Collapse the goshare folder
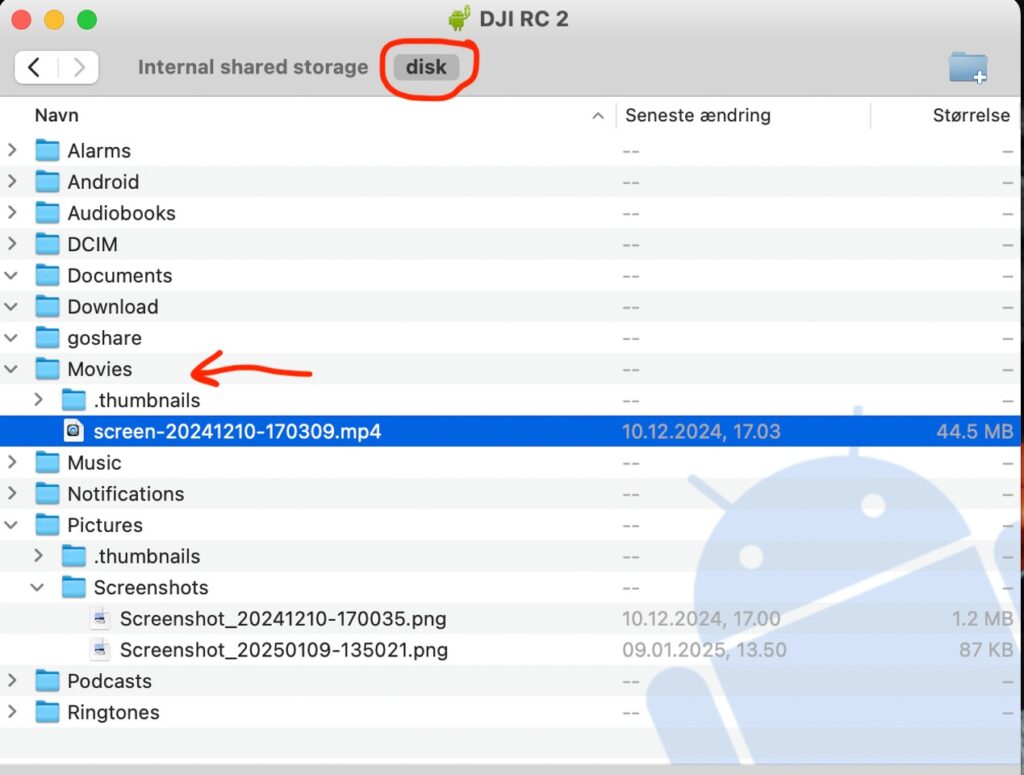1024x775 pixels. [12, 338]
